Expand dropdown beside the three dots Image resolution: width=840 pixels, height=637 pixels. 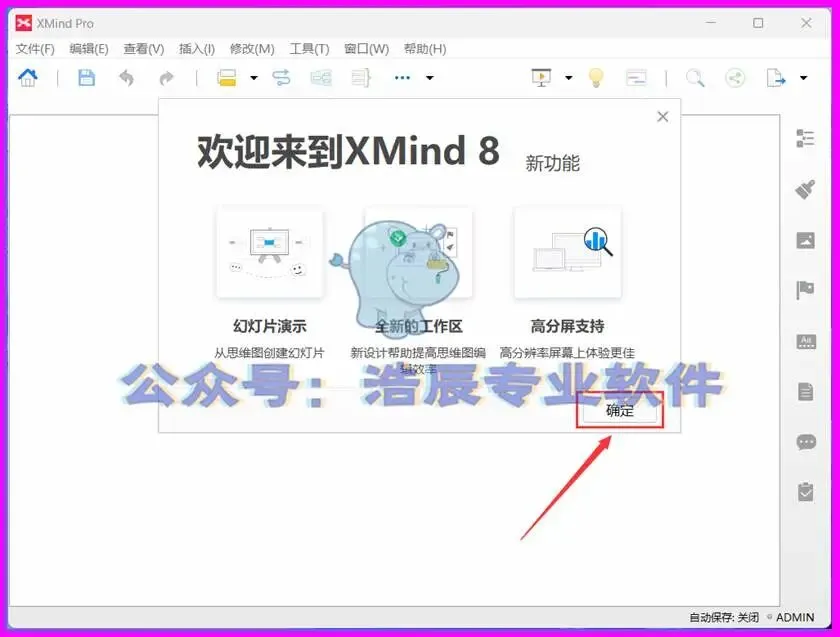coord(430,78)
